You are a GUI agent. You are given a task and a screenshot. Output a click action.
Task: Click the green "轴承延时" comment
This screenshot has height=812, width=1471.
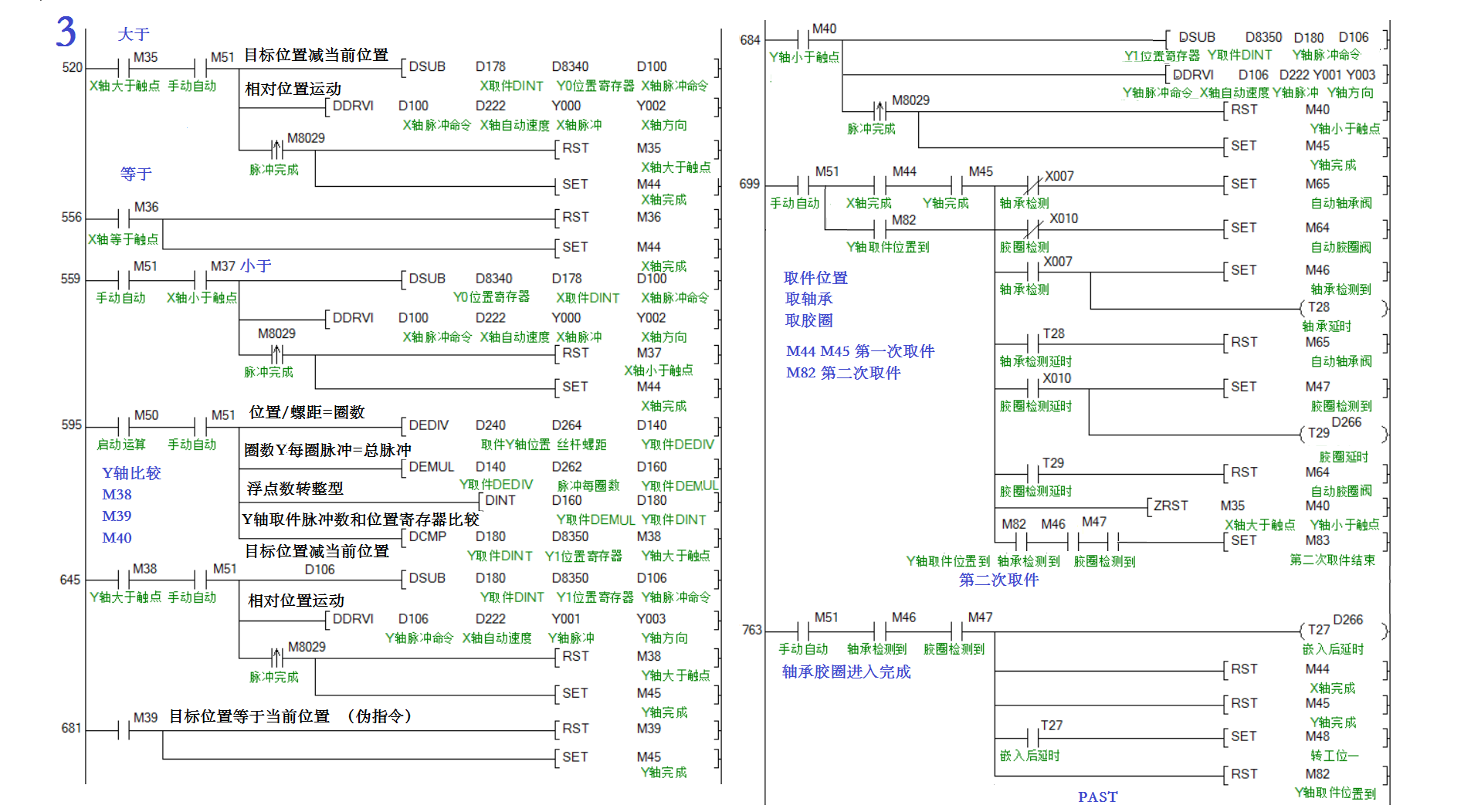(1327, 326)
